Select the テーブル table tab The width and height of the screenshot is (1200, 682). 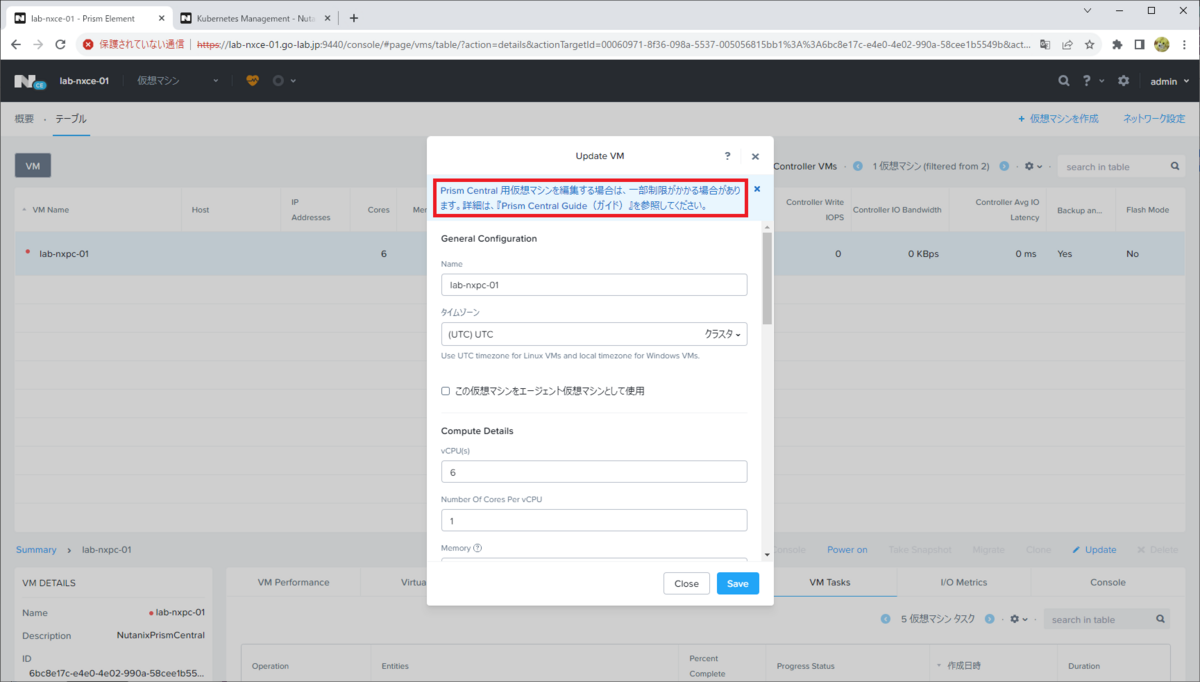pos(71,118)
